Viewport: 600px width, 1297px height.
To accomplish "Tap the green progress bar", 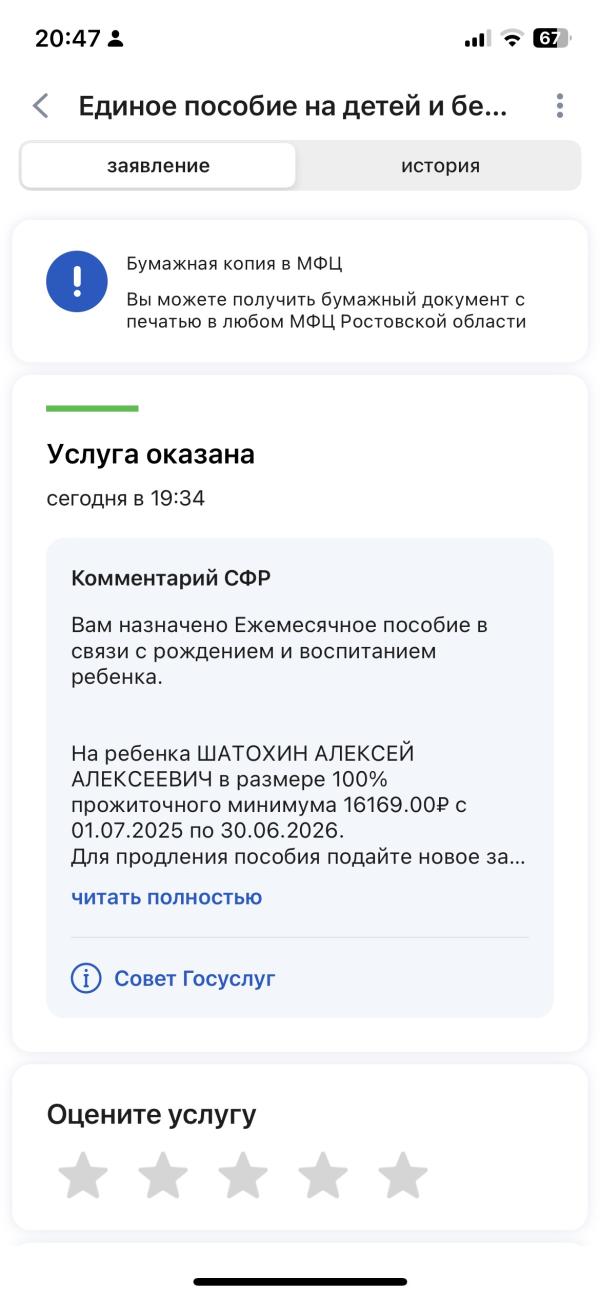I will point(92,408).
